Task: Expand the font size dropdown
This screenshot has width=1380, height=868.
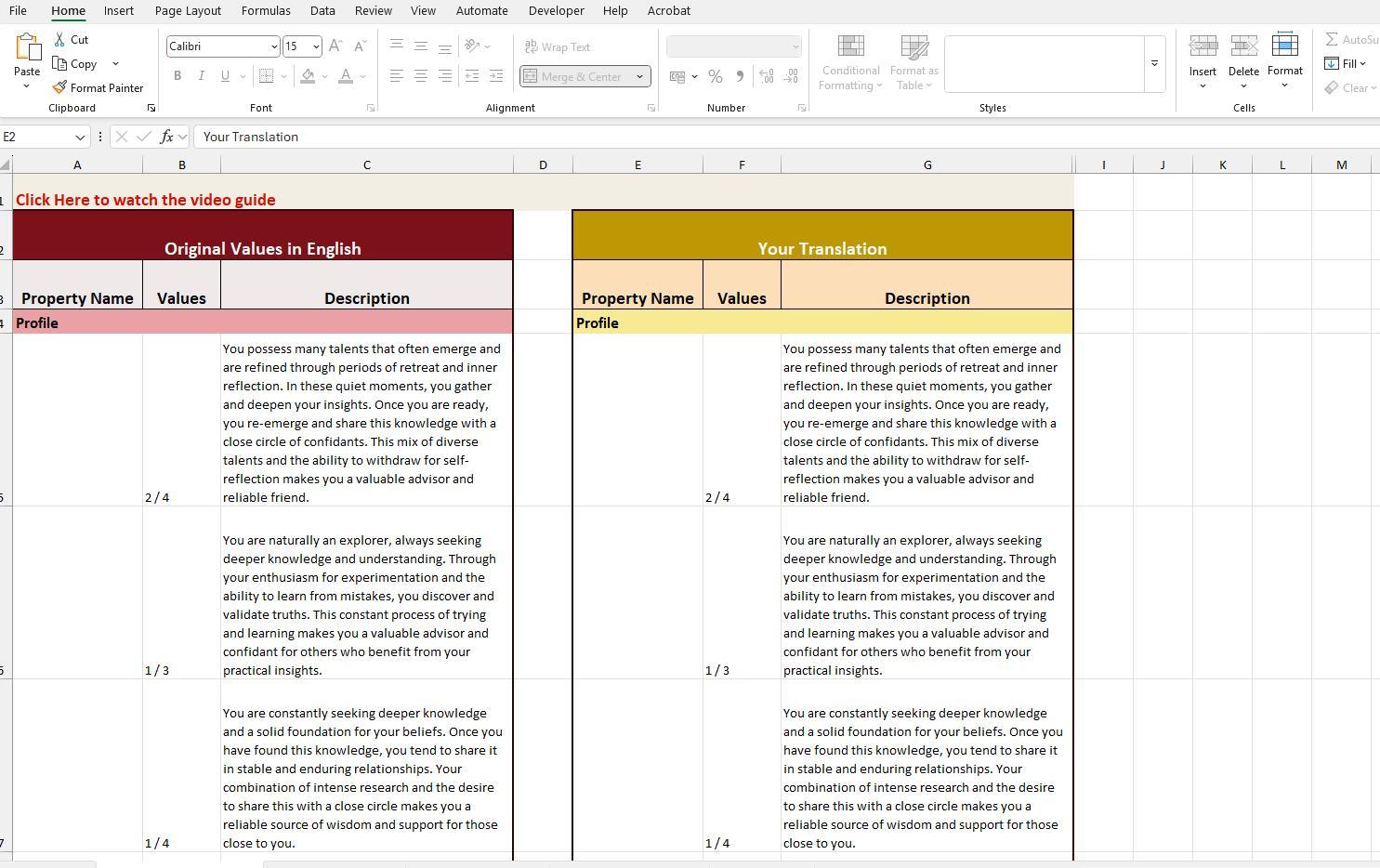Action: click(x=316, y=46)
